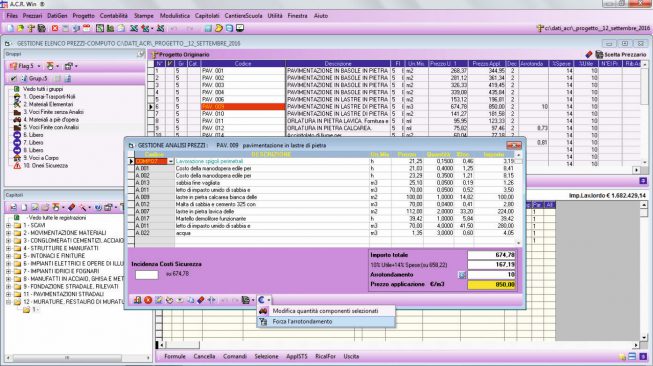Click the Codice cell 'PAV. 012'
This screenshot has width=653, height=366.
[243, 128]
